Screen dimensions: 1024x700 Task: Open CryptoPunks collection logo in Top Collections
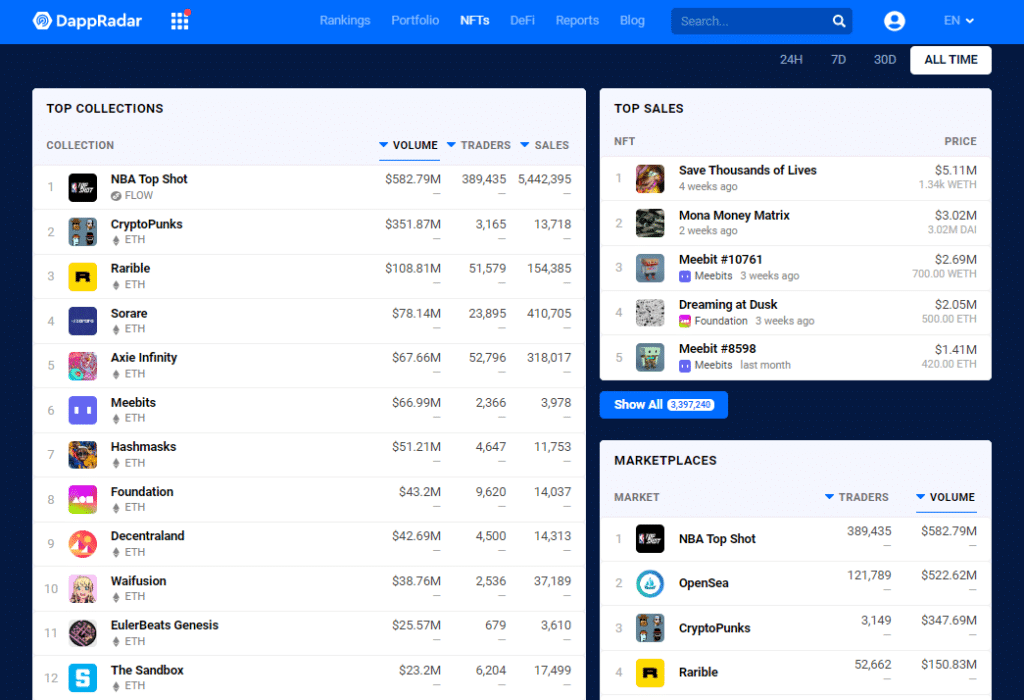(x=83, y=232)
